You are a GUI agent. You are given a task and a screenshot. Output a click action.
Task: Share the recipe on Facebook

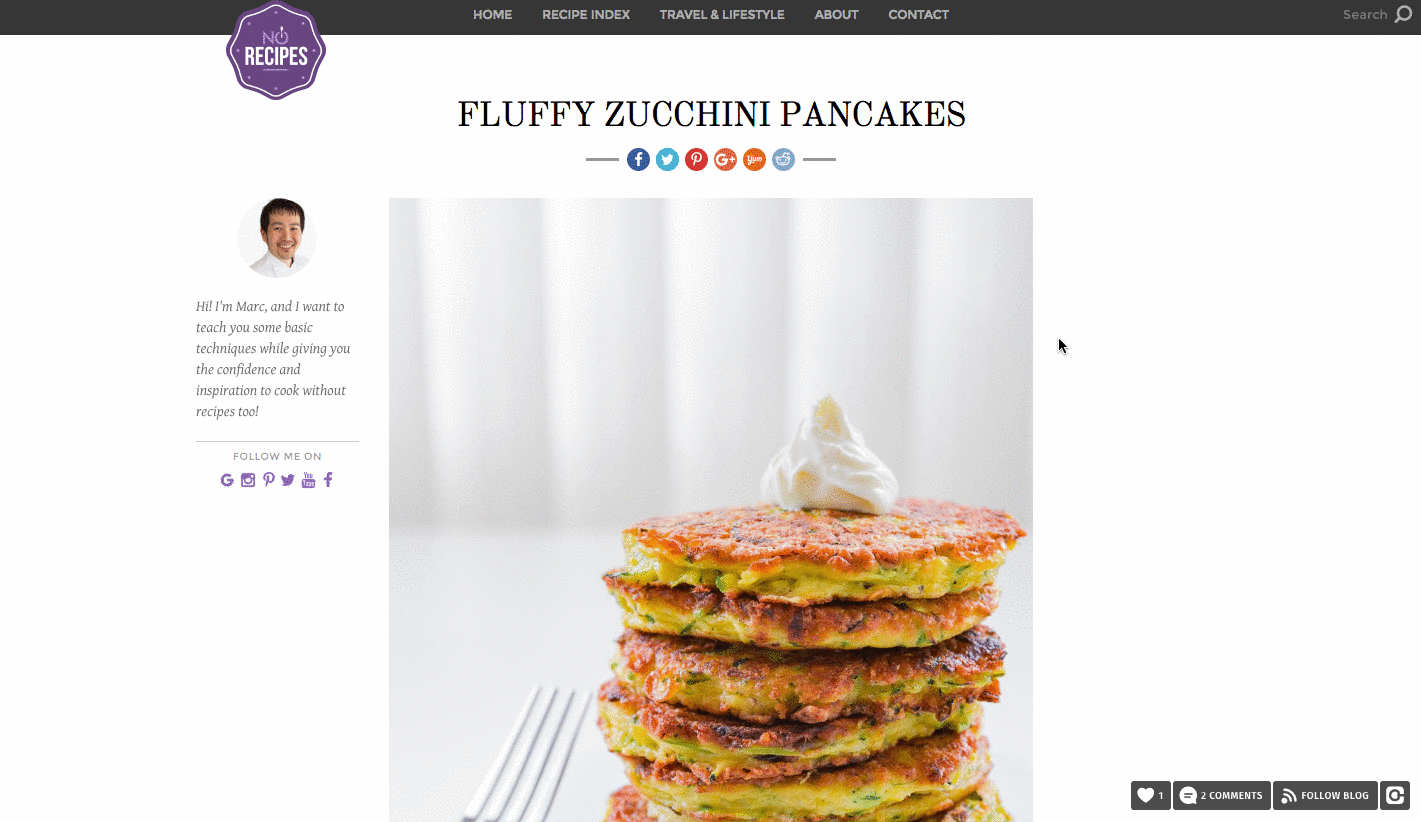638,159
